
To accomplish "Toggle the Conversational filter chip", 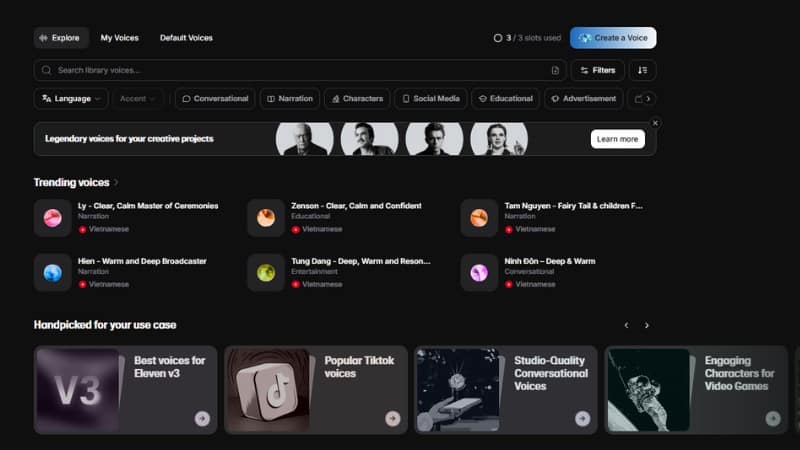I will [214, 99].
